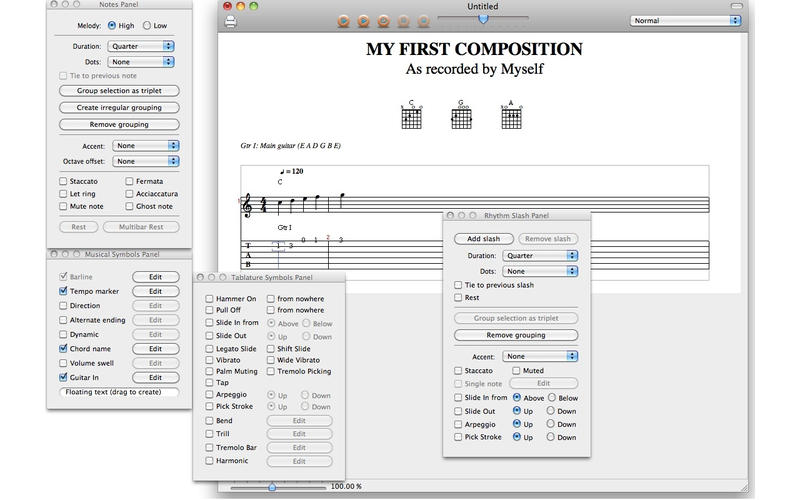Click the Create irregular grouping button
Screen dimensions: 800x500
click(x=119, y=108)
